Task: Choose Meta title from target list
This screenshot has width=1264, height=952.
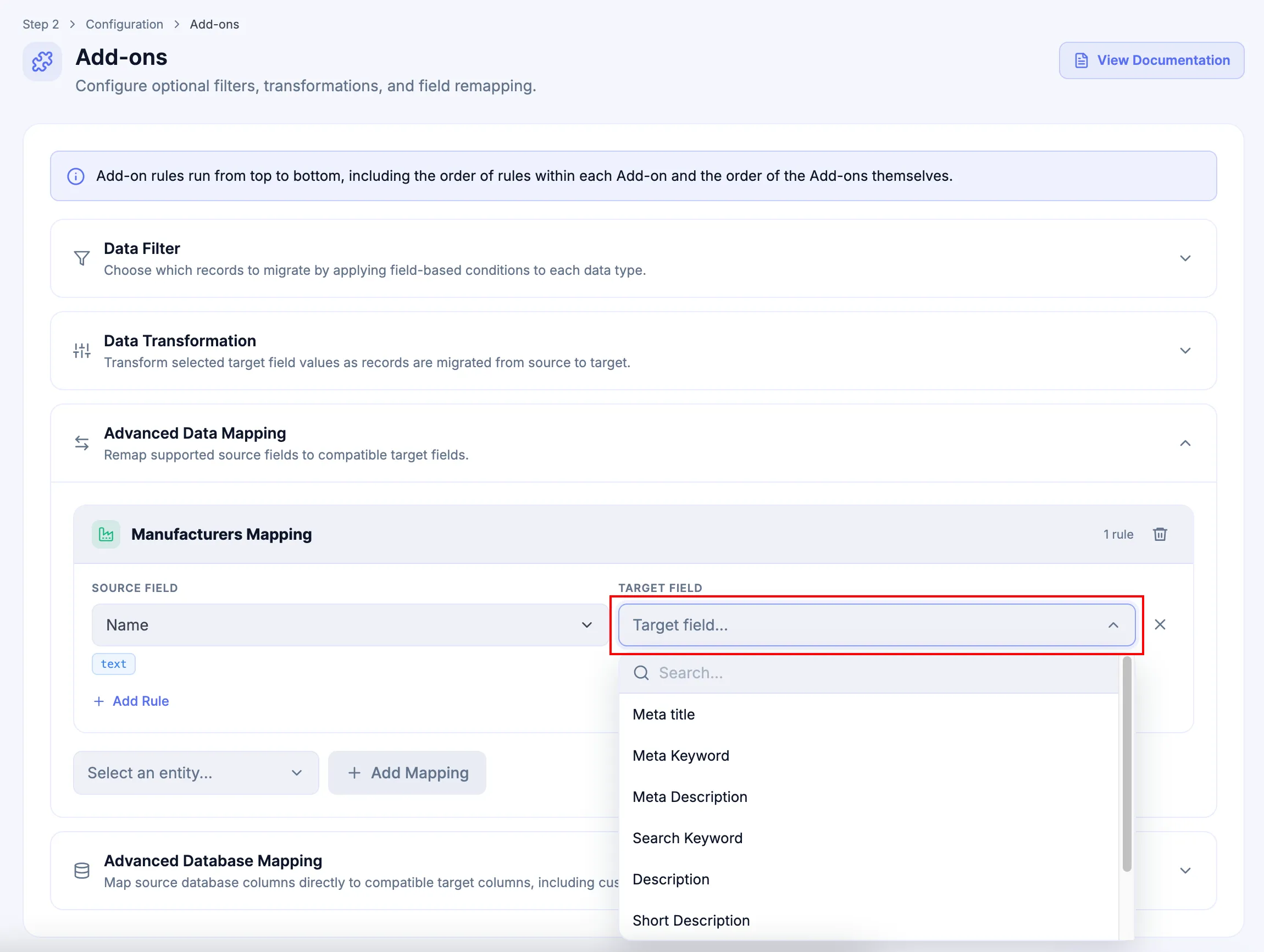Action: click(x=868, y=715)
